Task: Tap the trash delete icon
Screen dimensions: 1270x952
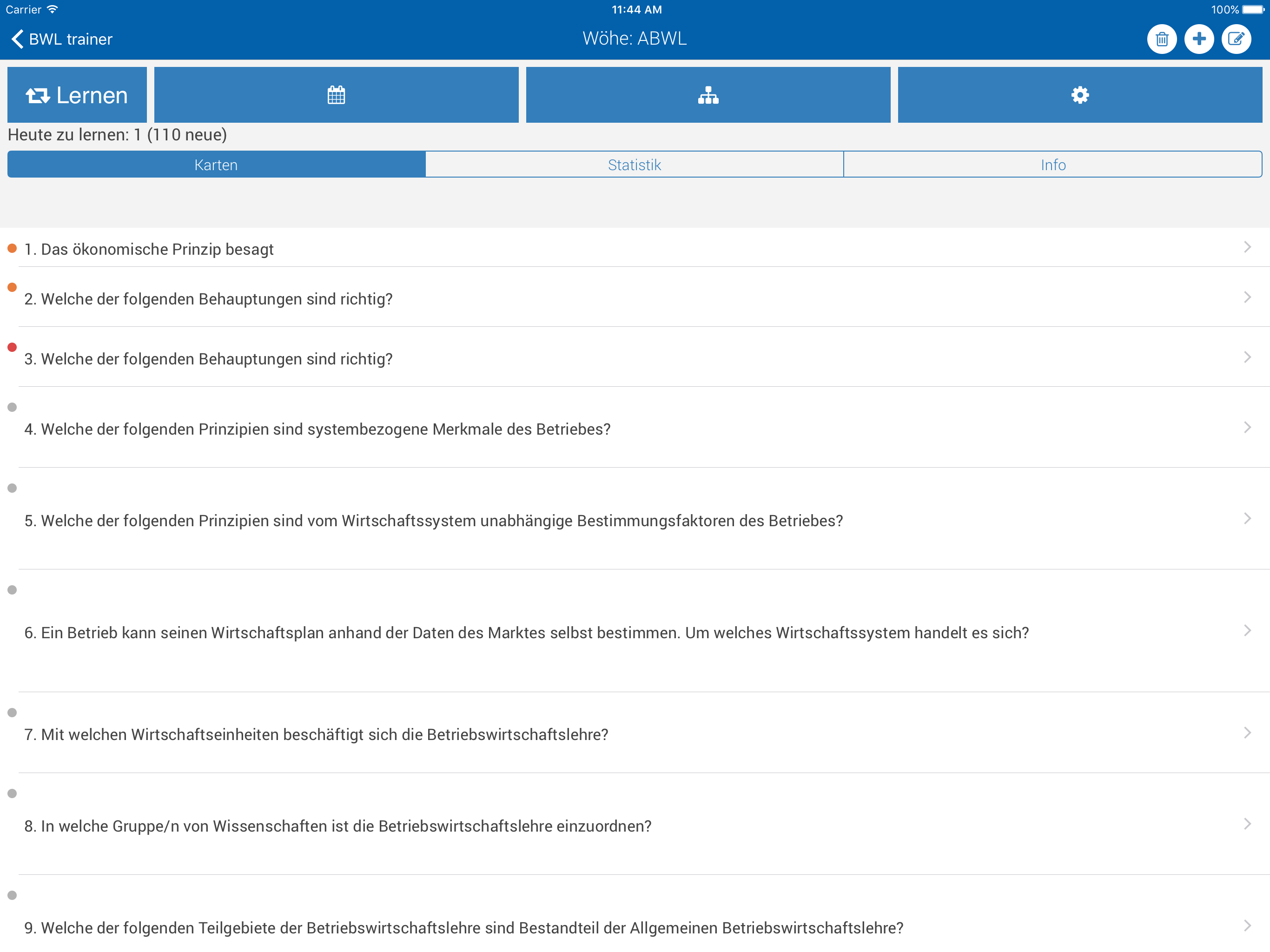Action: [x=1162, y=39]
